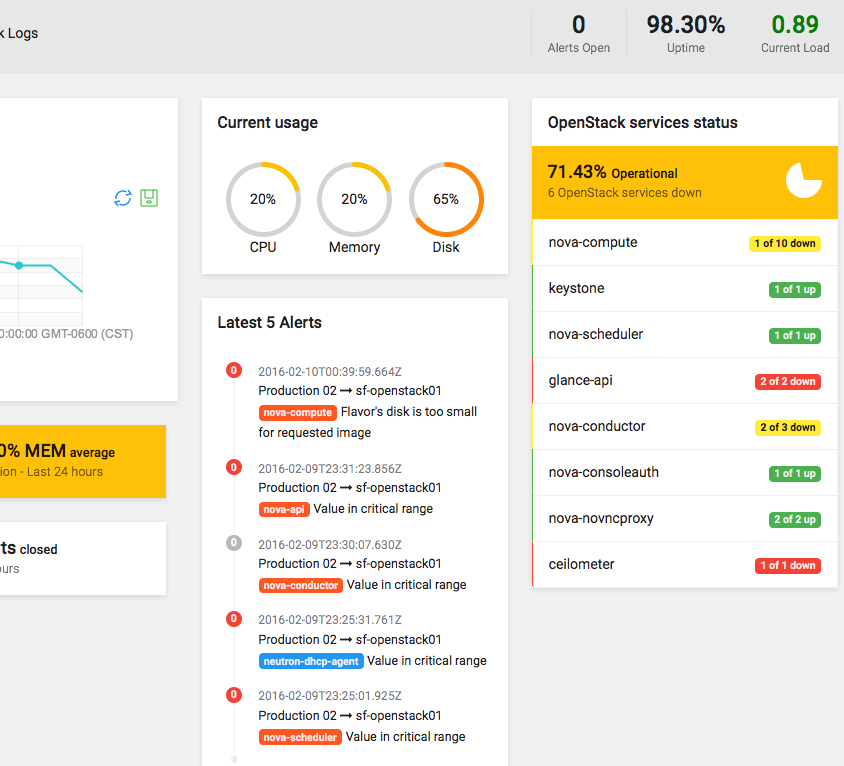Screen dimensions: 844x766
Task: Click the 2016-02-09T23:25:31.761Z timestamp
Action: [330, 620]
